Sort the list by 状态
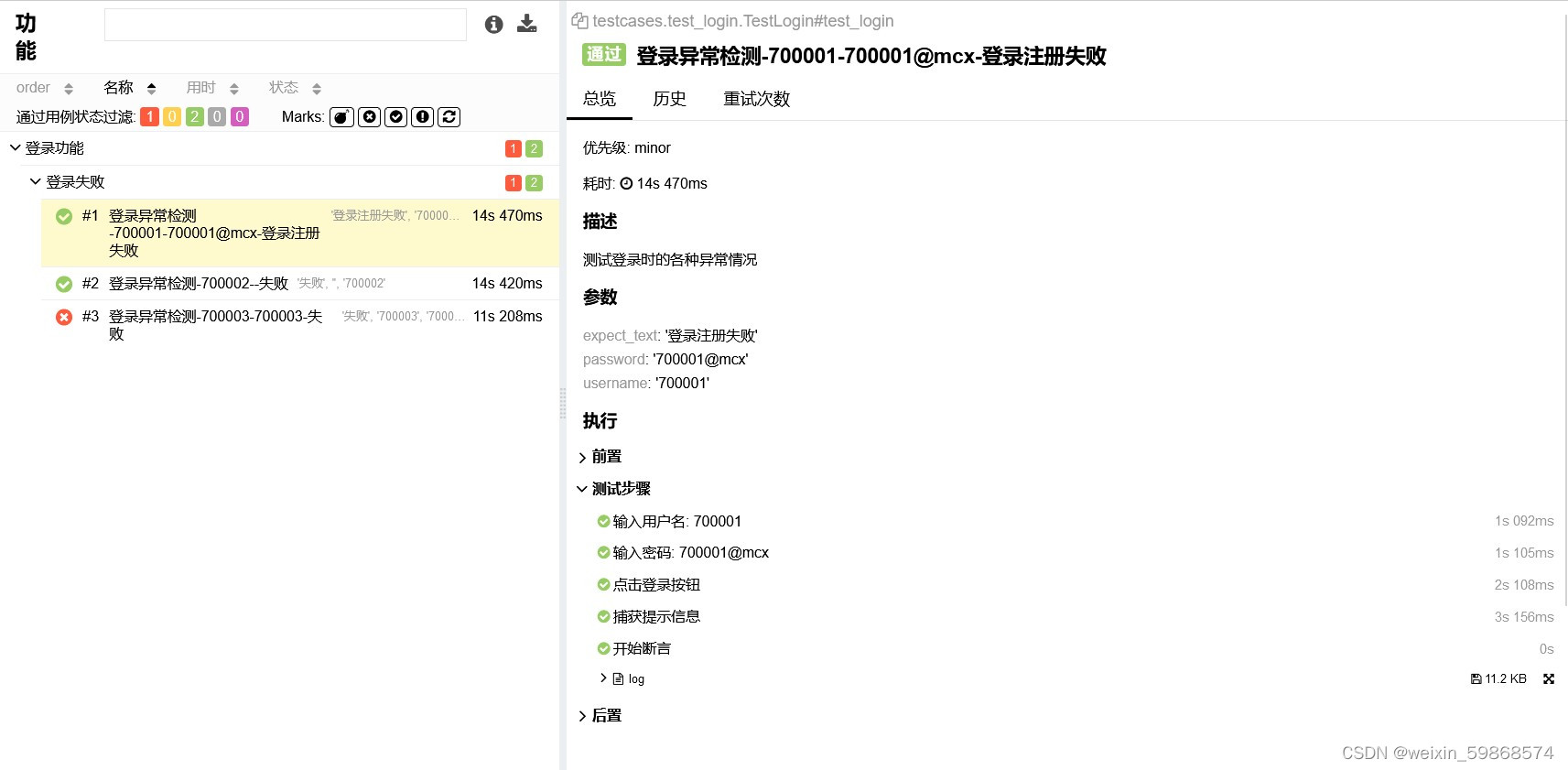Image resolution: width=1568 pixels, height=770 pixels. (x=295, y=88)
